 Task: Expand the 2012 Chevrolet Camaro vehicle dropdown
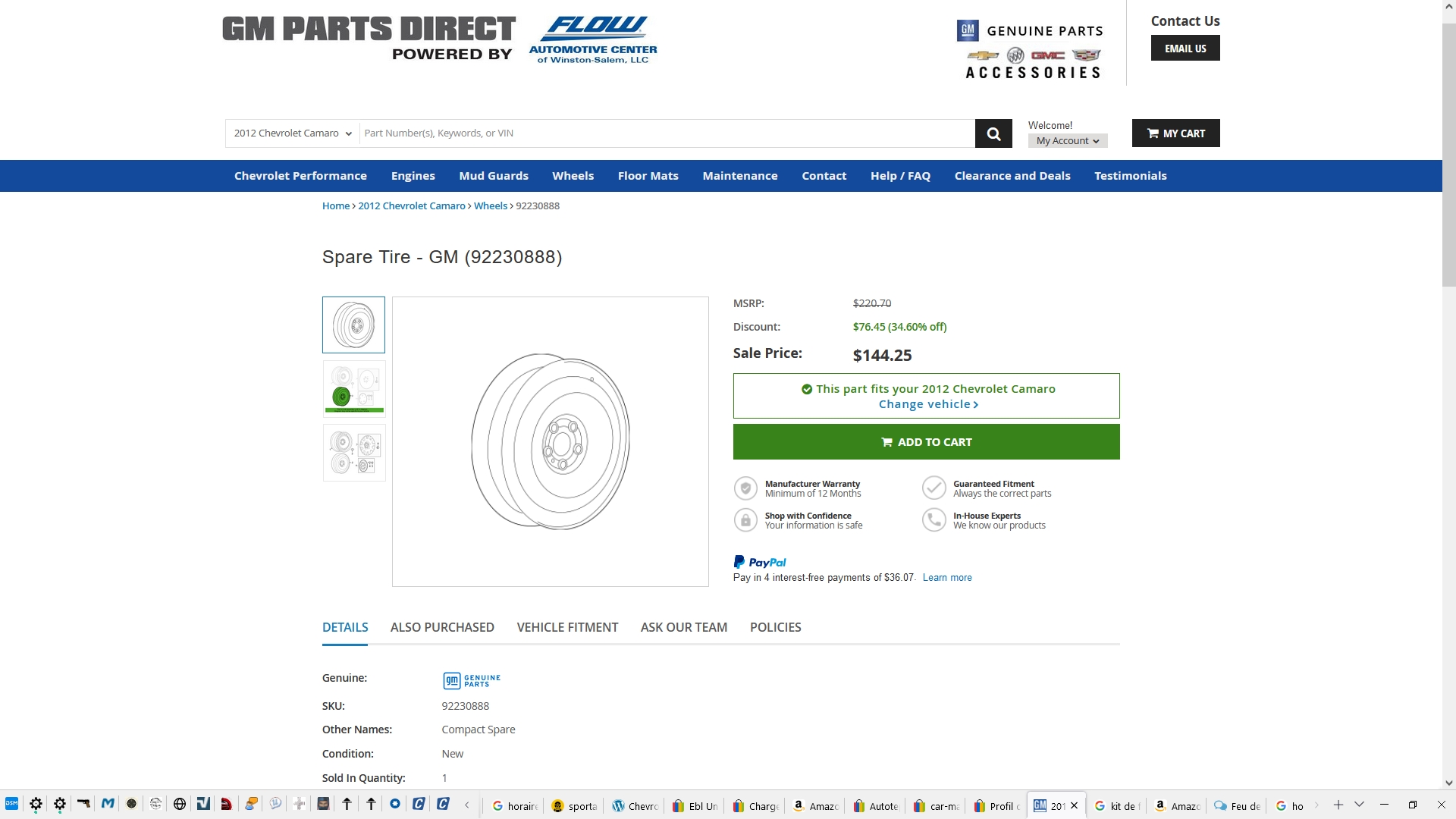293,133
